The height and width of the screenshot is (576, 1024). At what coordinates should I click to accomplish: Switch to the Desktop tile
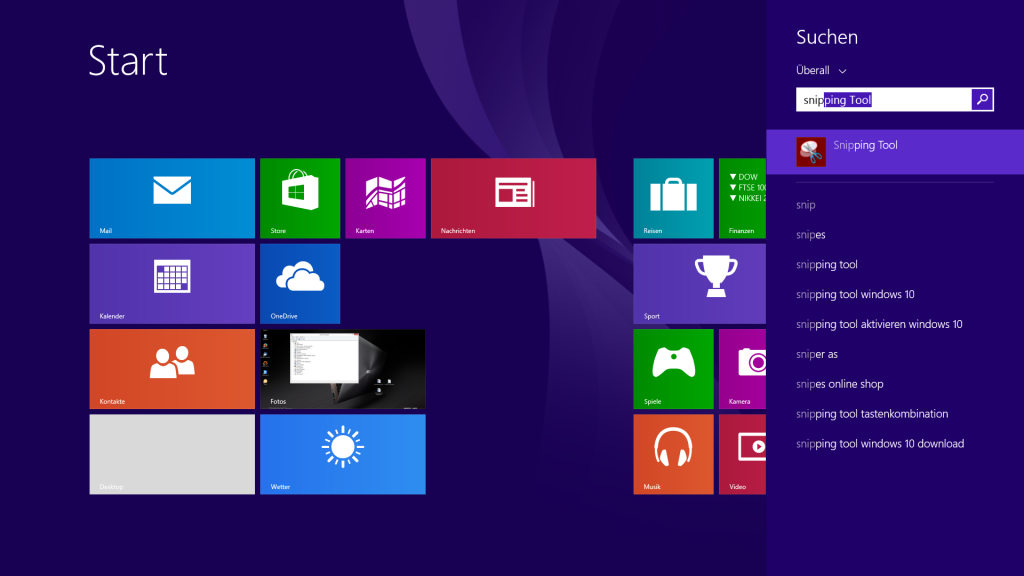[172, 454]
